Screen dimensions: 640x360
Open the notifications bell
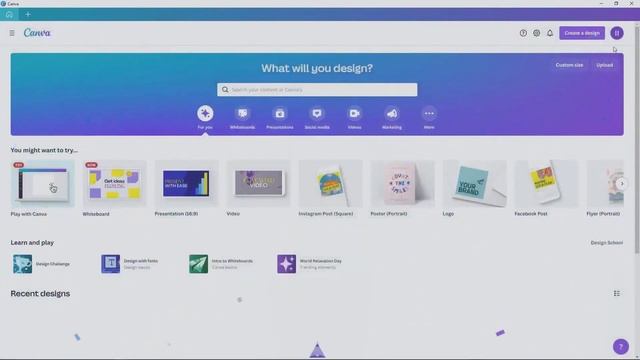click(x=550, y=33)
